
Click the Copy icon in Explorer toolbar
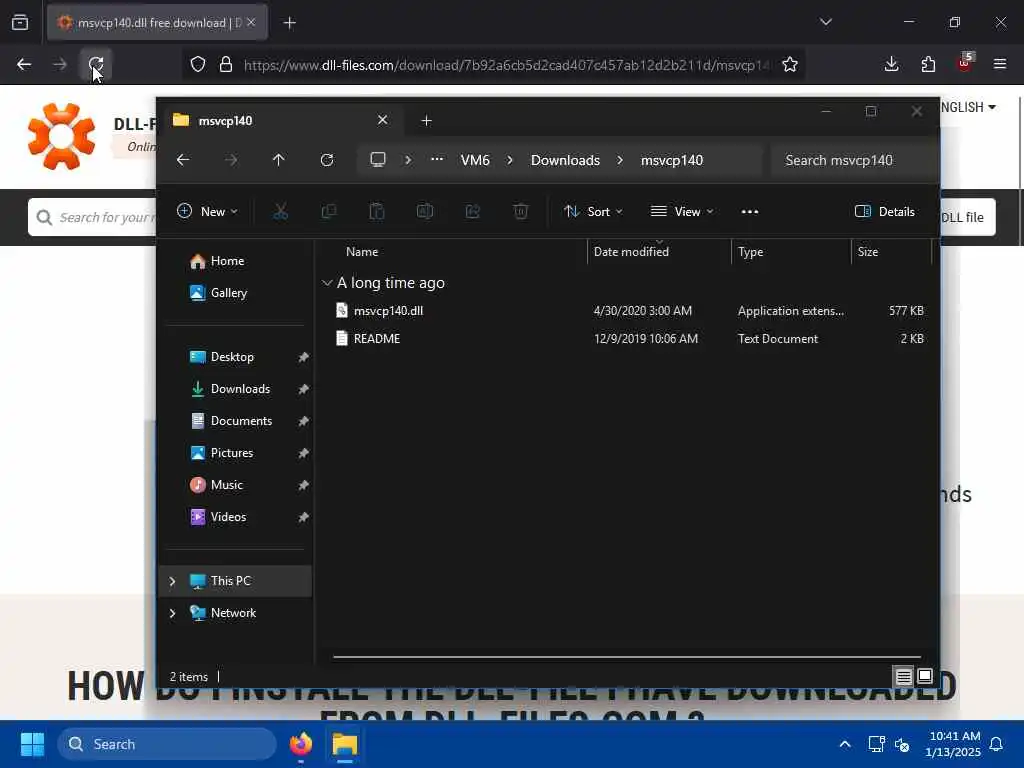[328, 212]
